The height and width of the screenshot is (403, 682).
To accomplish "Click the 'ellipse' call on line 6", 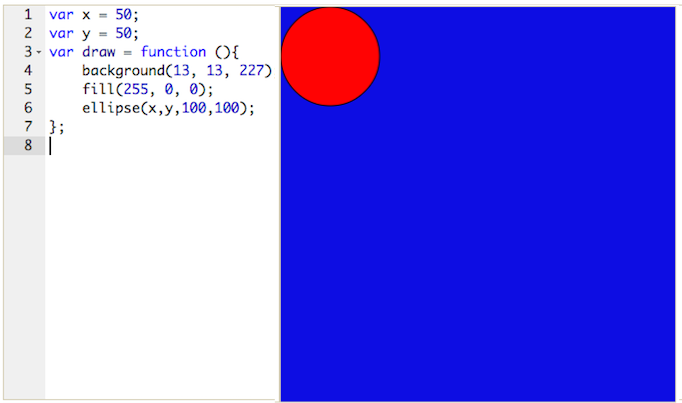I will (x=111, y=108).
